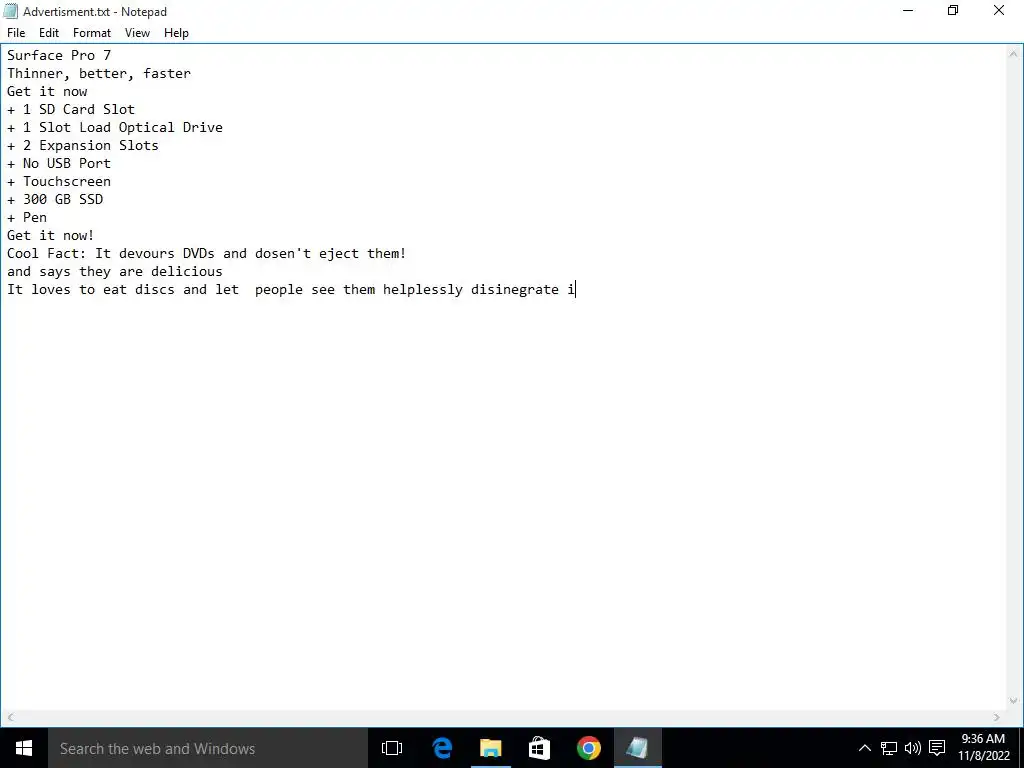The height and width of the screenshot is (768, 1024).
Task: Show hidden system tray icons
Action: pyautogui.click(x=864, y=748)
